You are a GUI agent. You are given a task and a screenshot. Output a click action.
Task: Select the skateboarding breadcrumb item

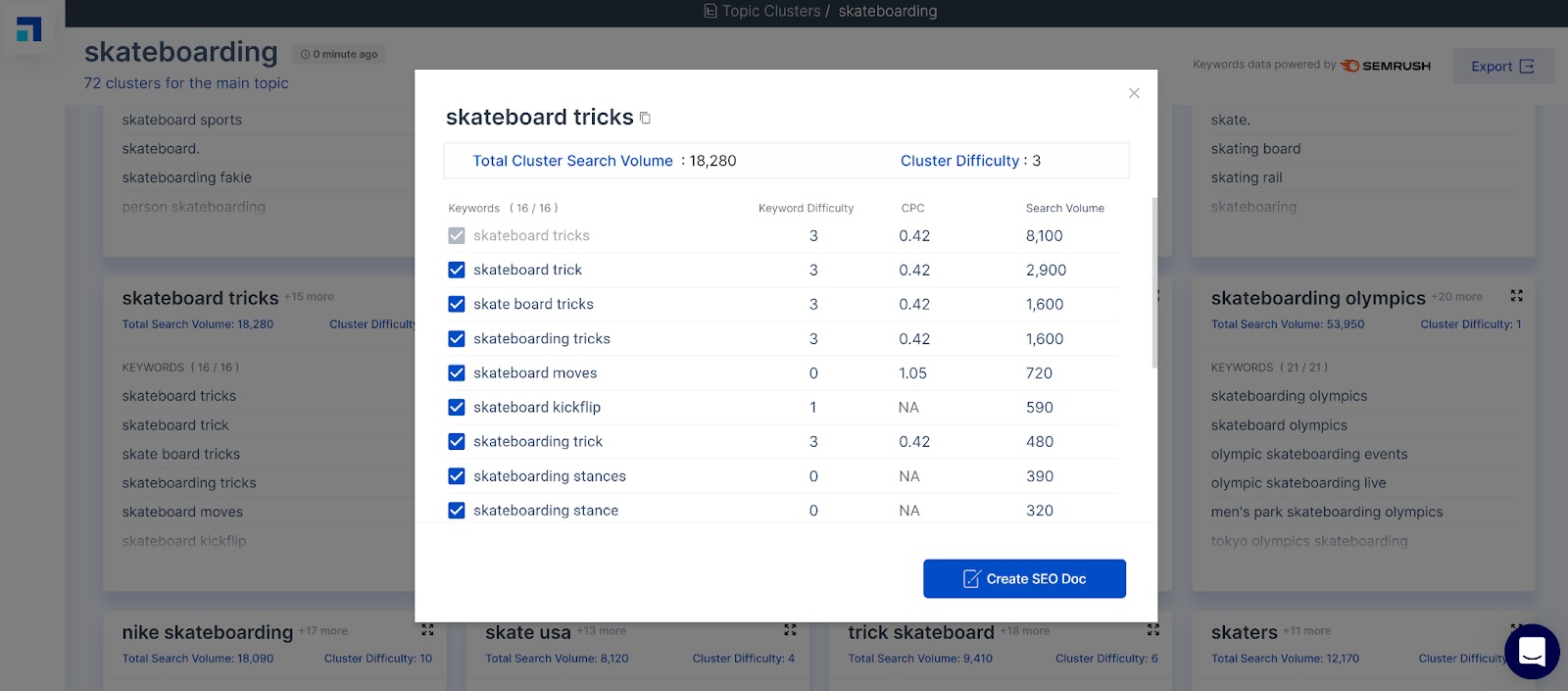pos(887,11)
